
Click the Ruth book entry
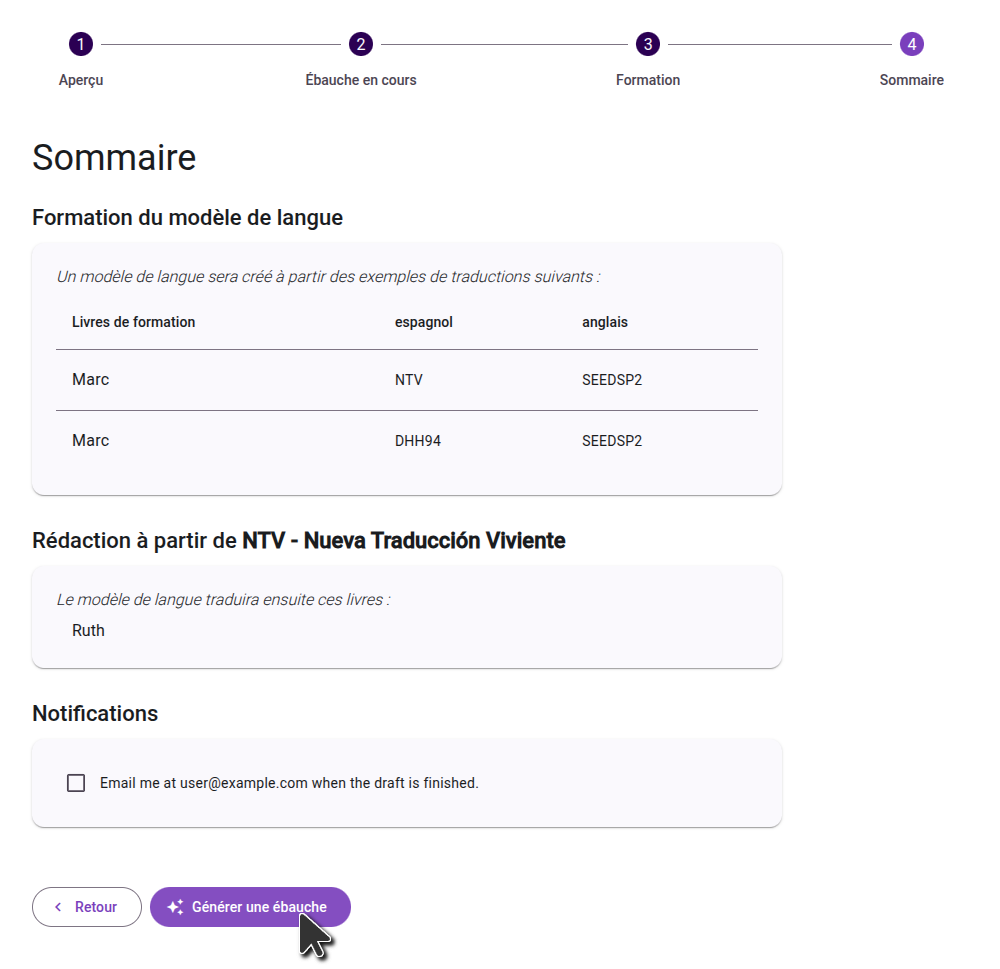pos(88,630)
